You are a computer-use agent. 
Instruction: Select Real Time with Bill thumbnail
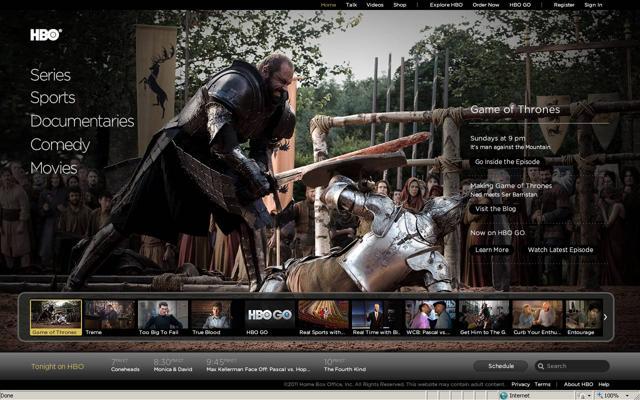coord(377,318)
